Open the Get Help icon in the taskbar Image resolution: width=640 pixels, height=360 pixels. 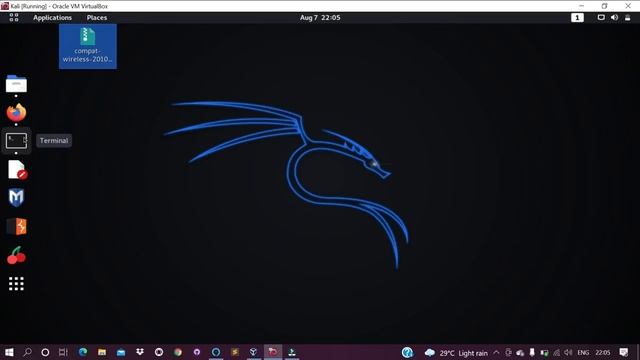tap(407, 352)
